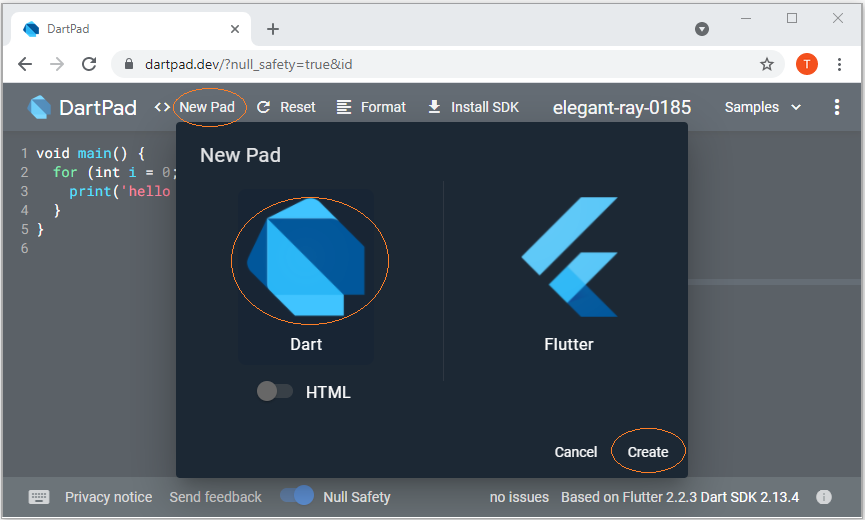Click the Flutter label in dialog
The width and height of the screenshot is (865, 520).
pyautogui.click(x=569, y=344)
